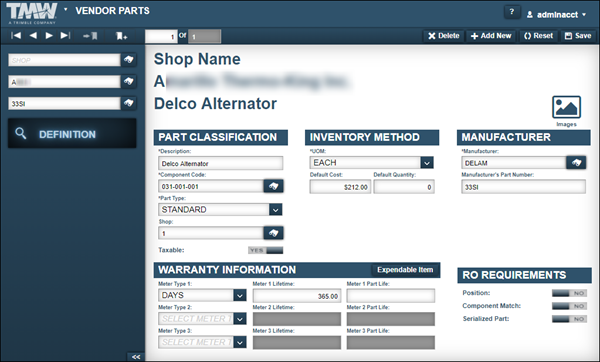Click the Default Cost field

coord(340,187)
